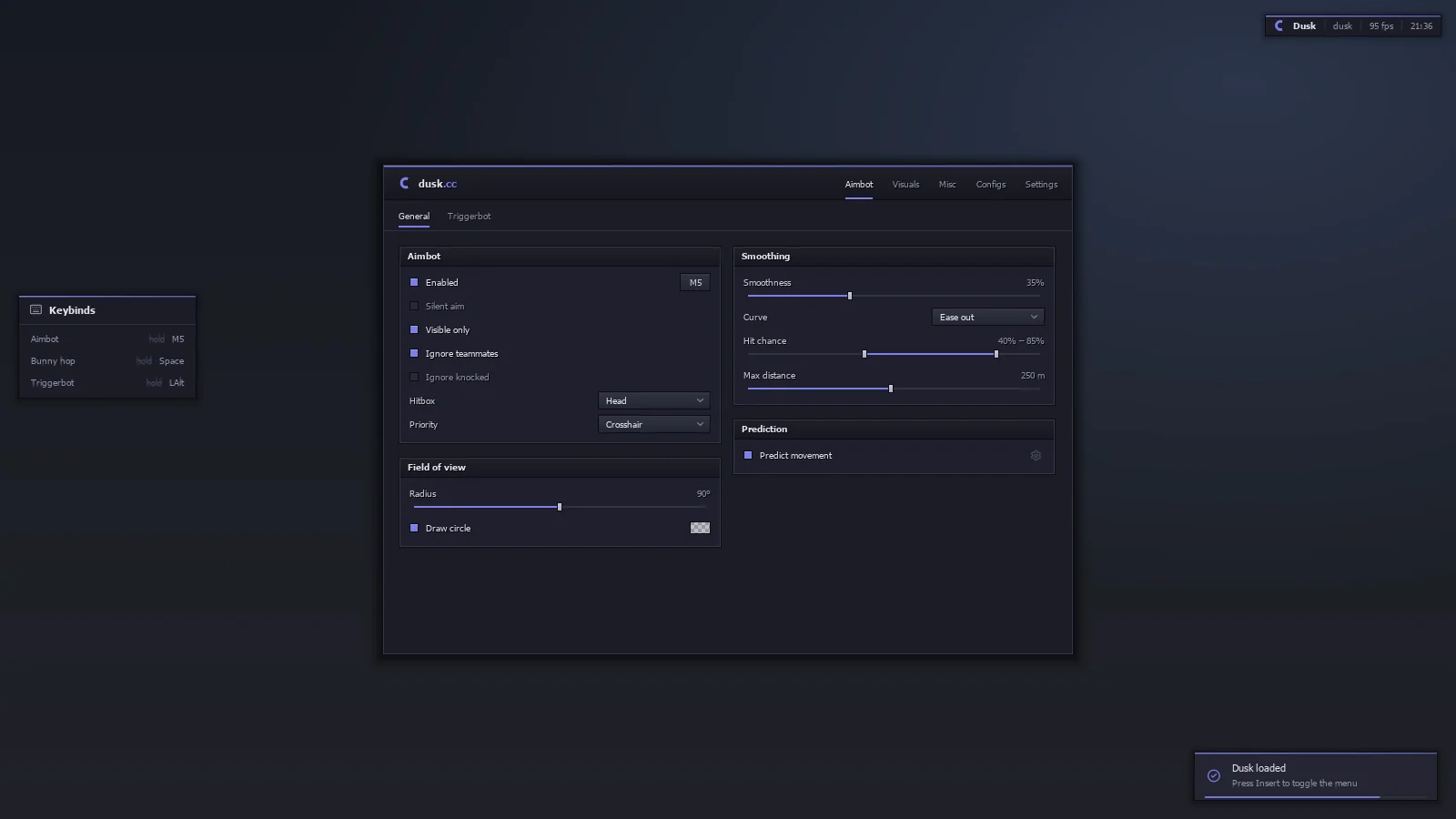Click the Dusk loaded notification title
Viewport: 1456px width, 819px height.
click(x=1259, y=768)
